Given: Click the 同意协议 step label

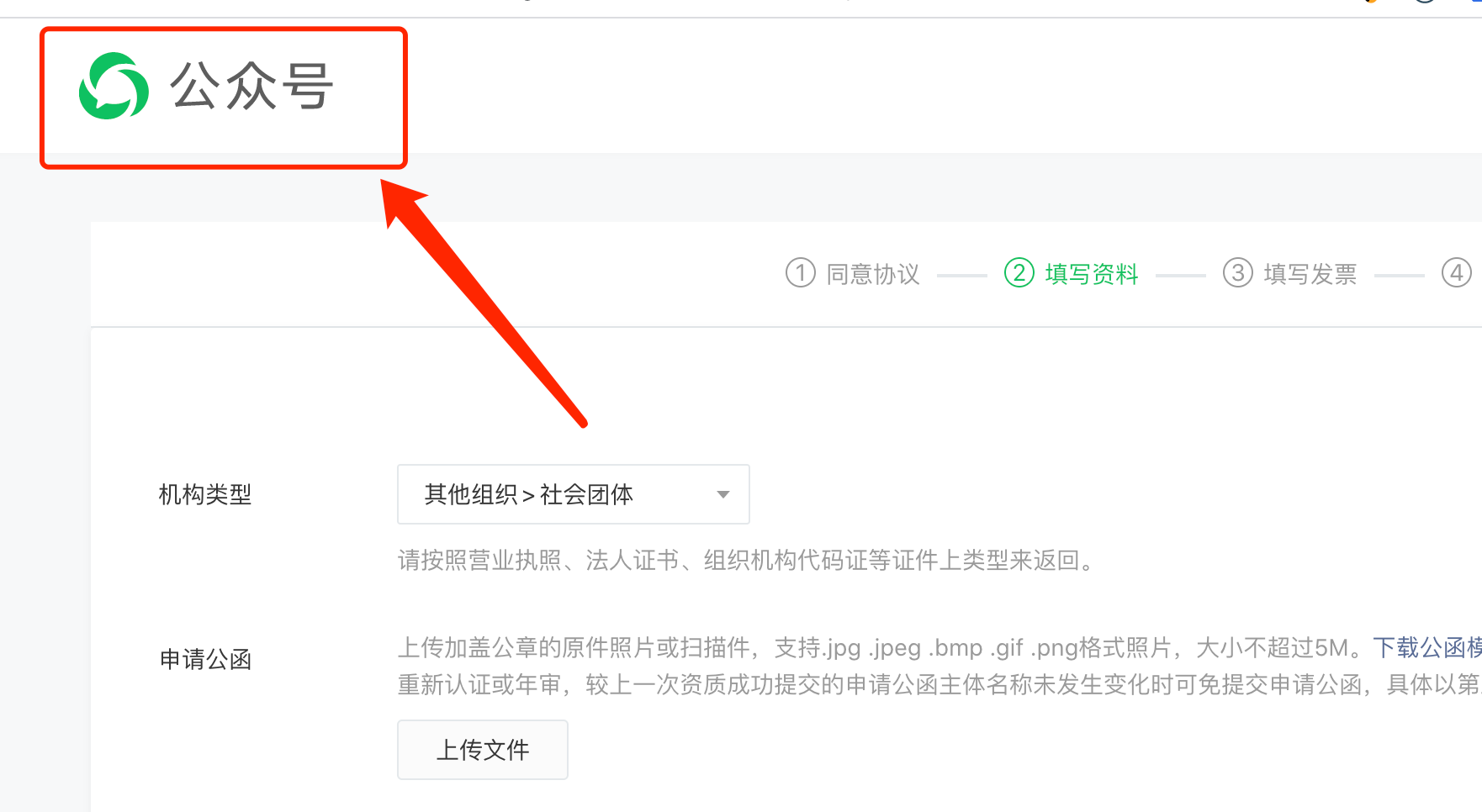Looking at the screenshot, I should (873, 274).
